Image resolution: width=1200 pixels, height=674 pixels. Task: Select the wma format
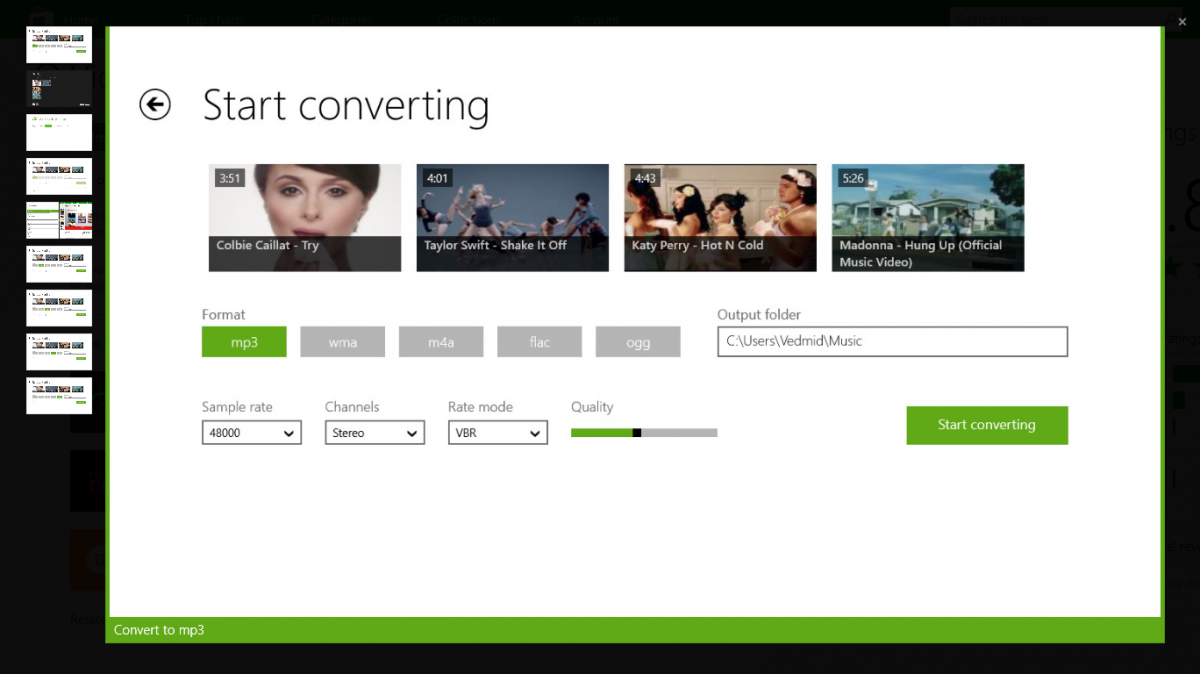(343, 342)
